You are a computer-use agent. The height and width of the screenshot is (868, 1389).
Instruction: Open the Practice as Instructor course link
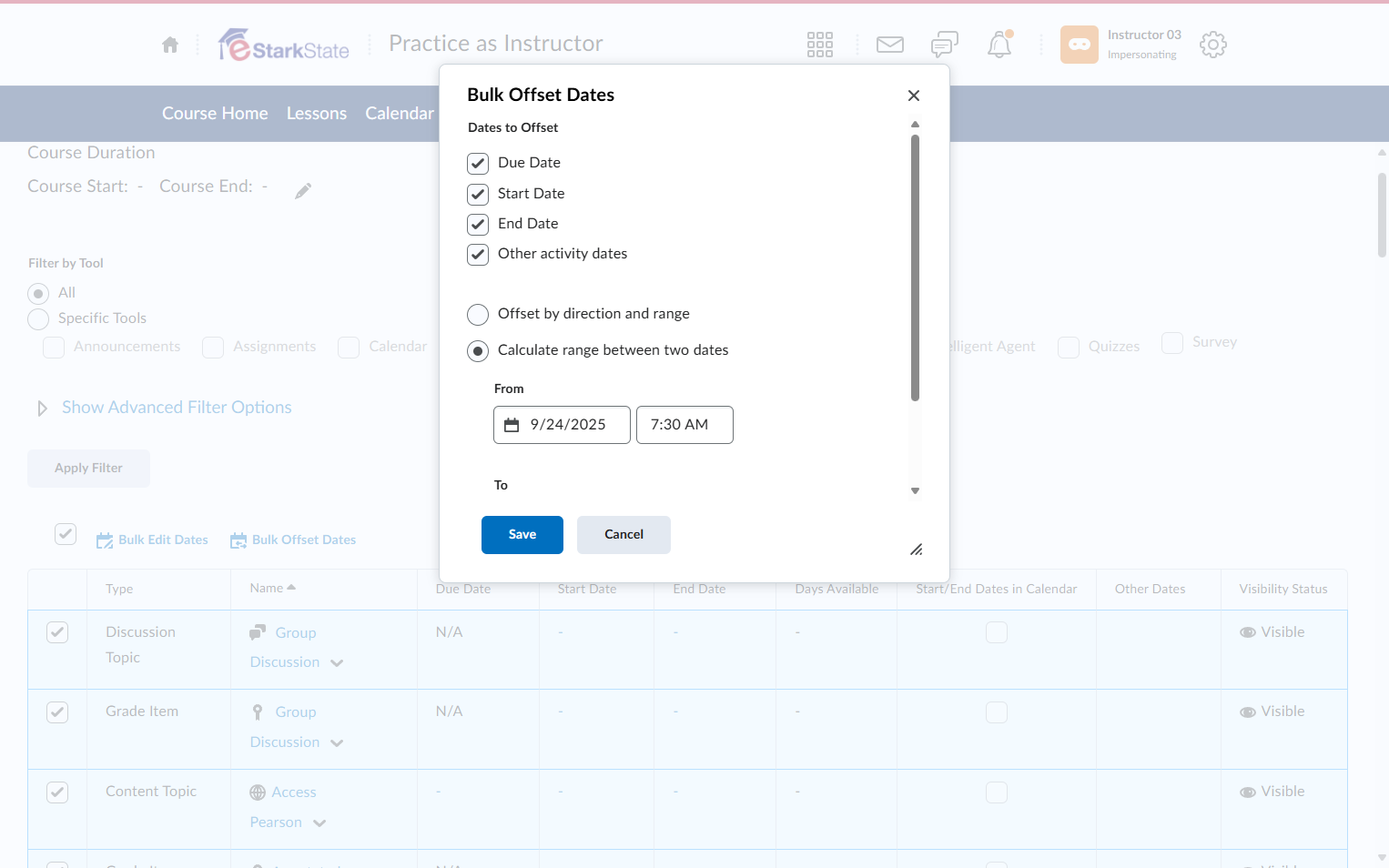click(496, 44)
